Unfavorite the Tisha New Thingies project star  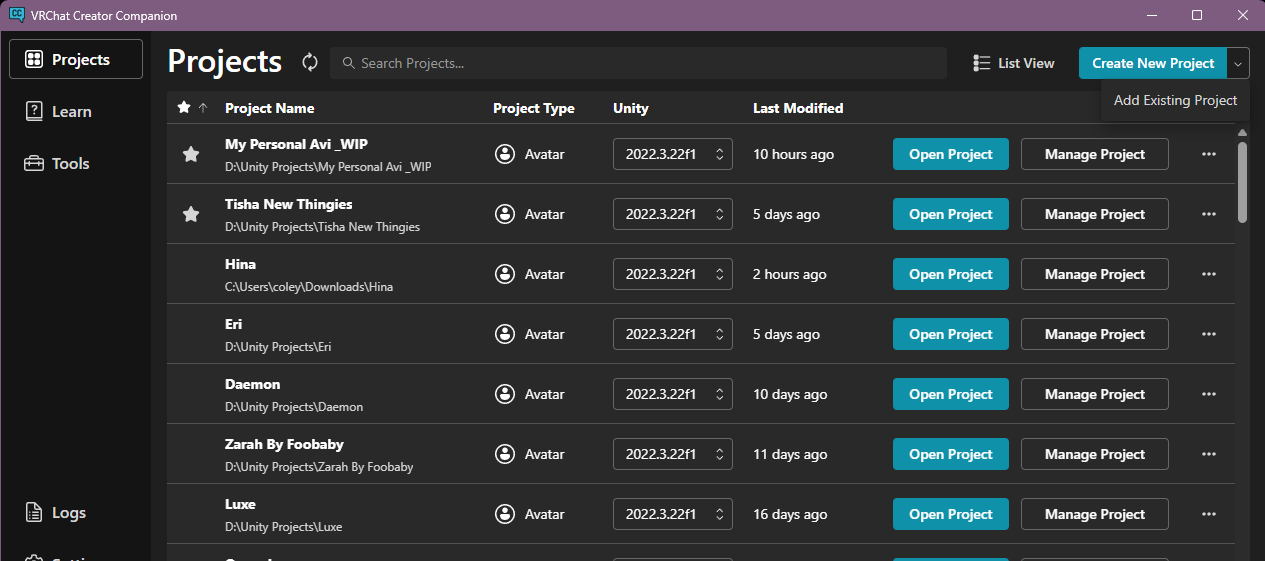[x=190, y=214]
